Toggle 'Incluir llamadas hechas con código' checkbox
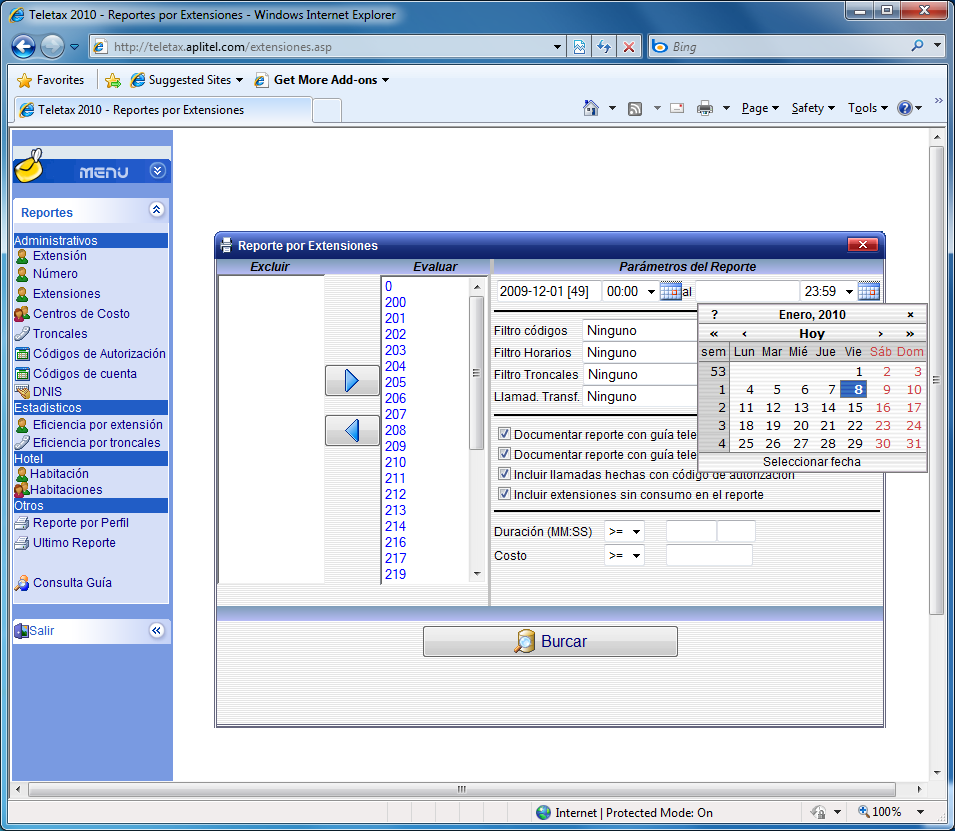The image size is (955, 831). tap(504, 474)
